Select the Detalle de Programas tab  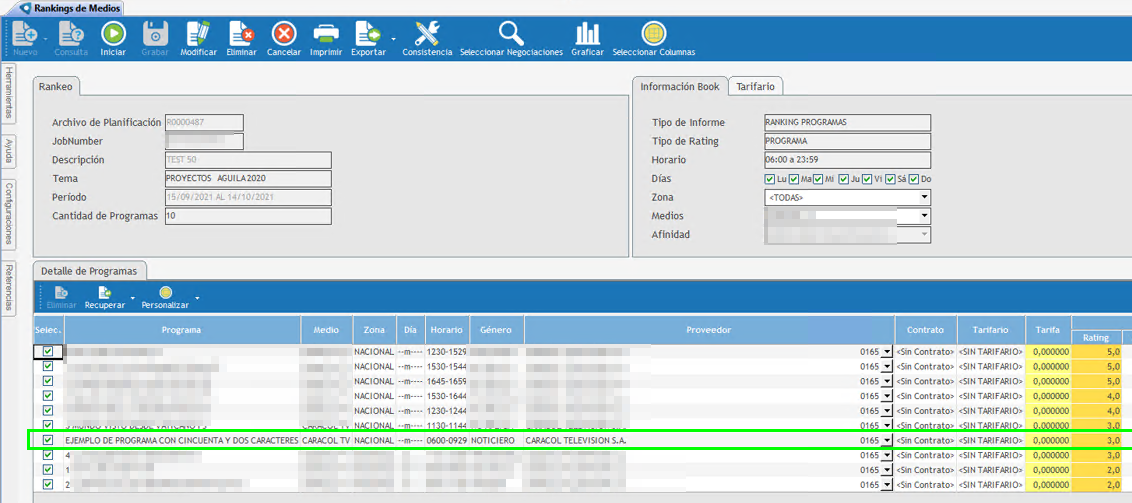[x=90, y=271]
